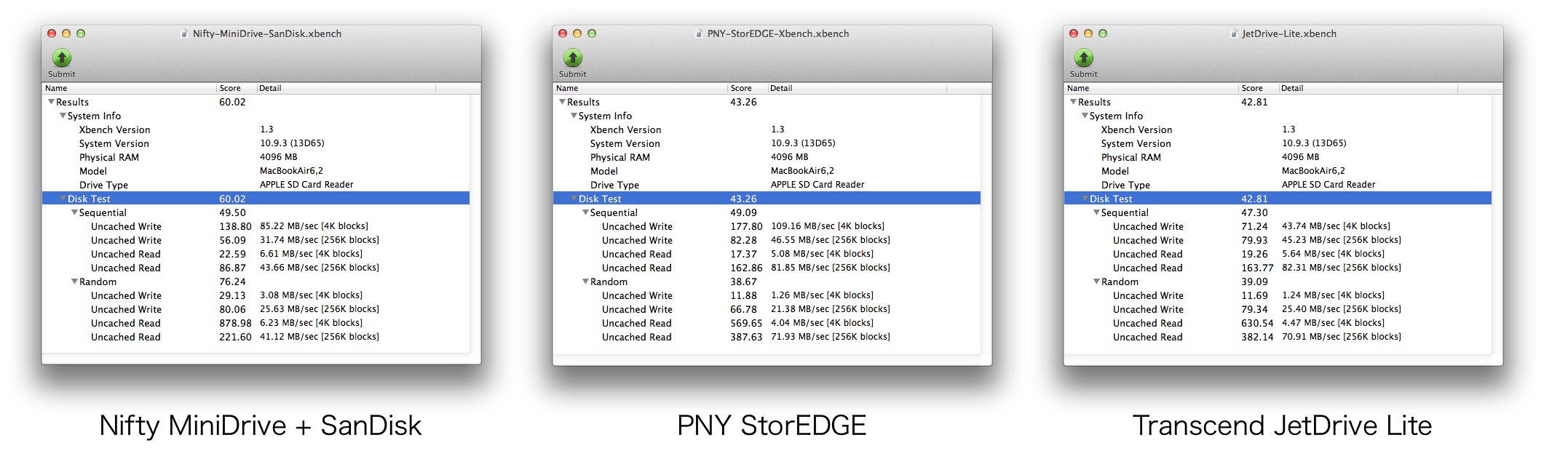Collapse Results triangle in JetDrive-Lite window
The height and width of the screenshot is (451, 1568).
tap(1074, 102)
